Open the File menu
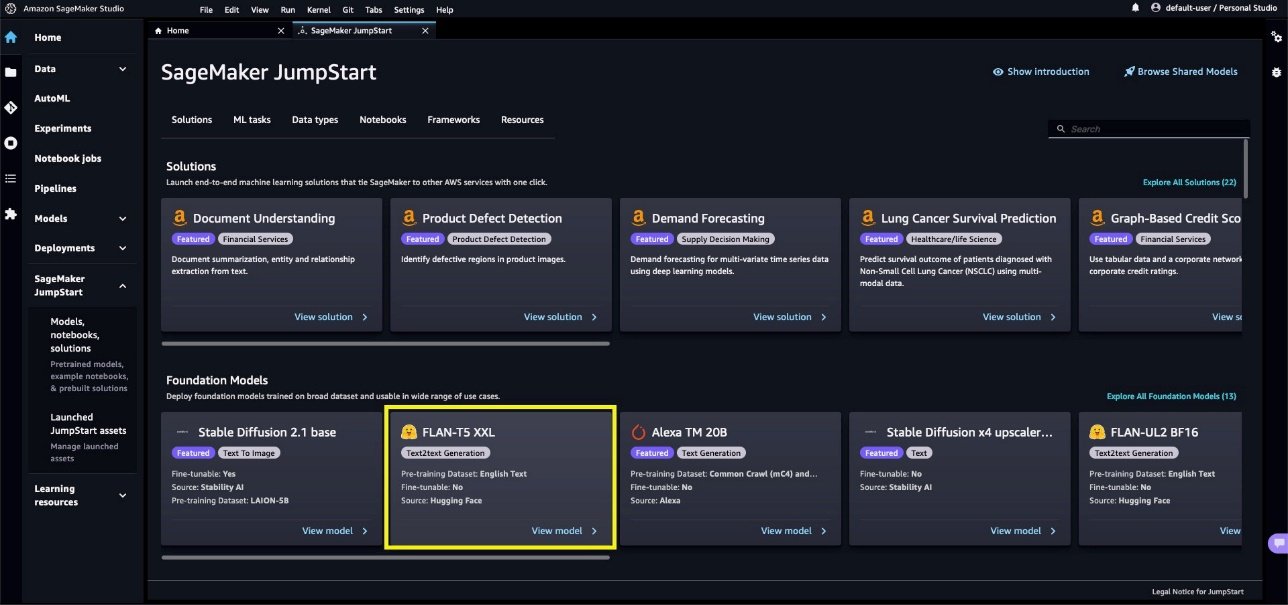The height and width of the screenshot is (605, 1288). pyautogui.click(x=206, y=9)
